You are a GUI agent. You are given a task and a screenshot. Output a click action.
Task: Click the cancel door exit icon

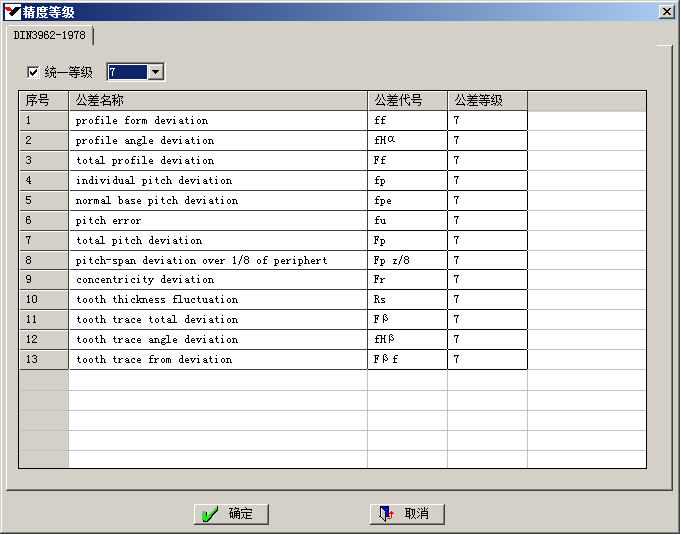click(x=386, y=514)
